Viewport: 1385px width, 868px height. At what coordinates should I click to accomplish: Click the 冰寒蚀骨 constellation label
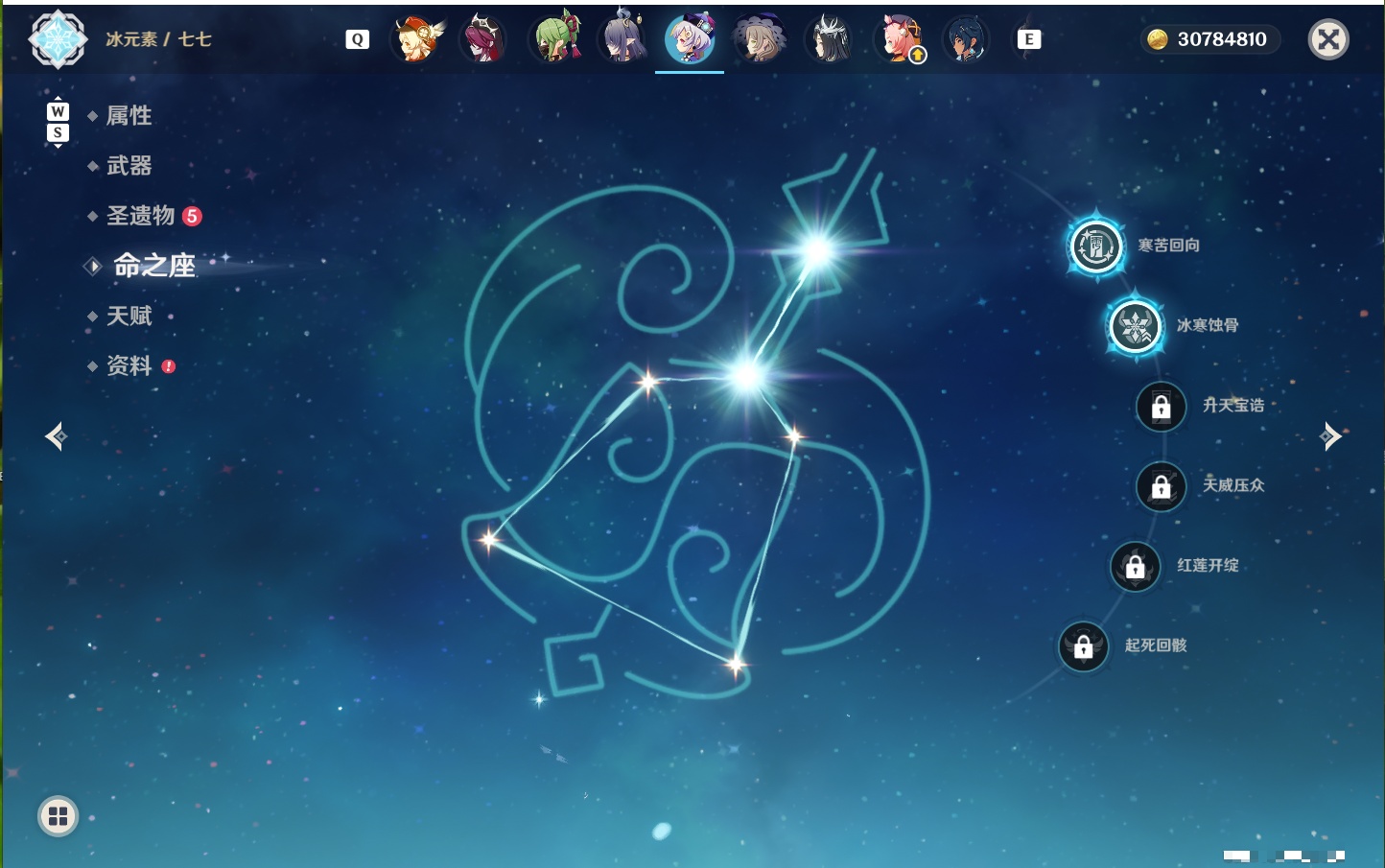(1208, 325)
